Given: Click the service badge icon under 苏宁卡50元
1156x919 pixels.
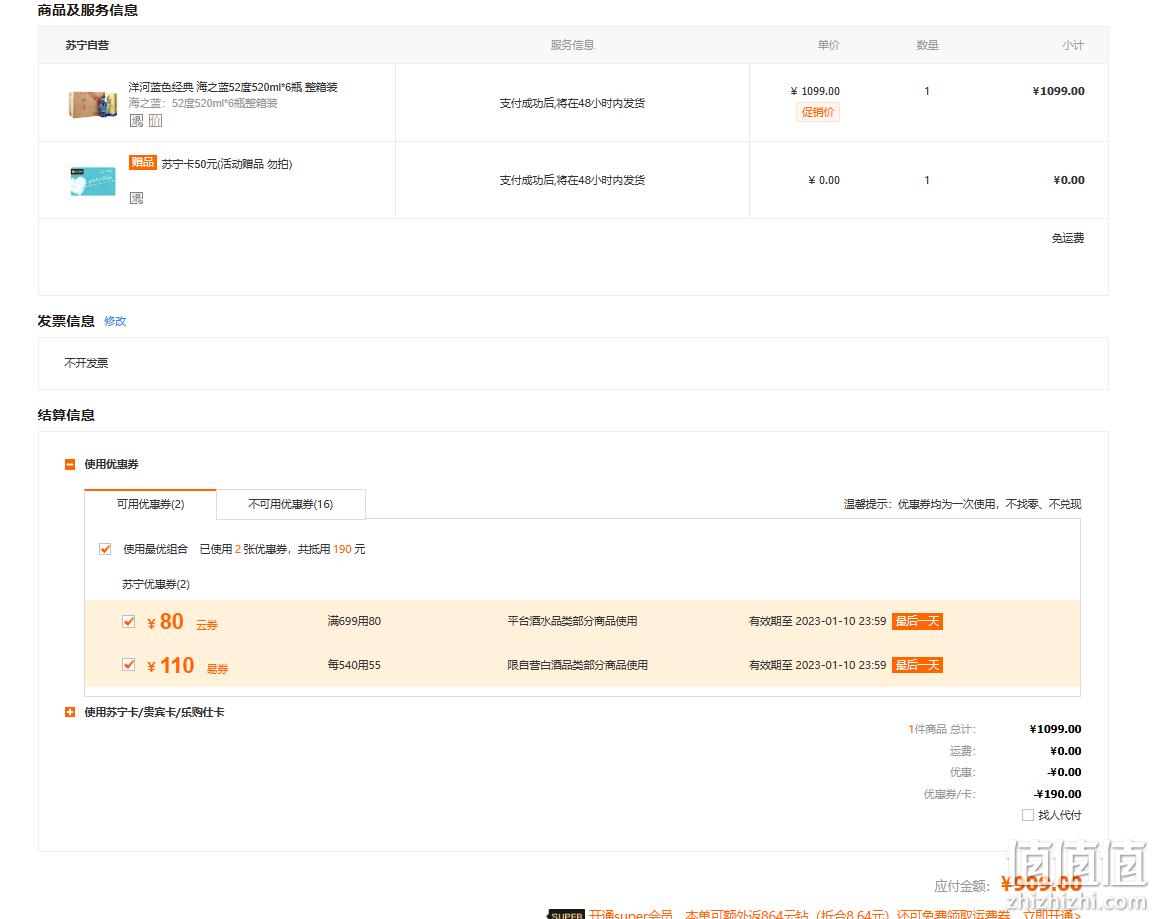Looking at the screenshot, I should coord(136,198).
